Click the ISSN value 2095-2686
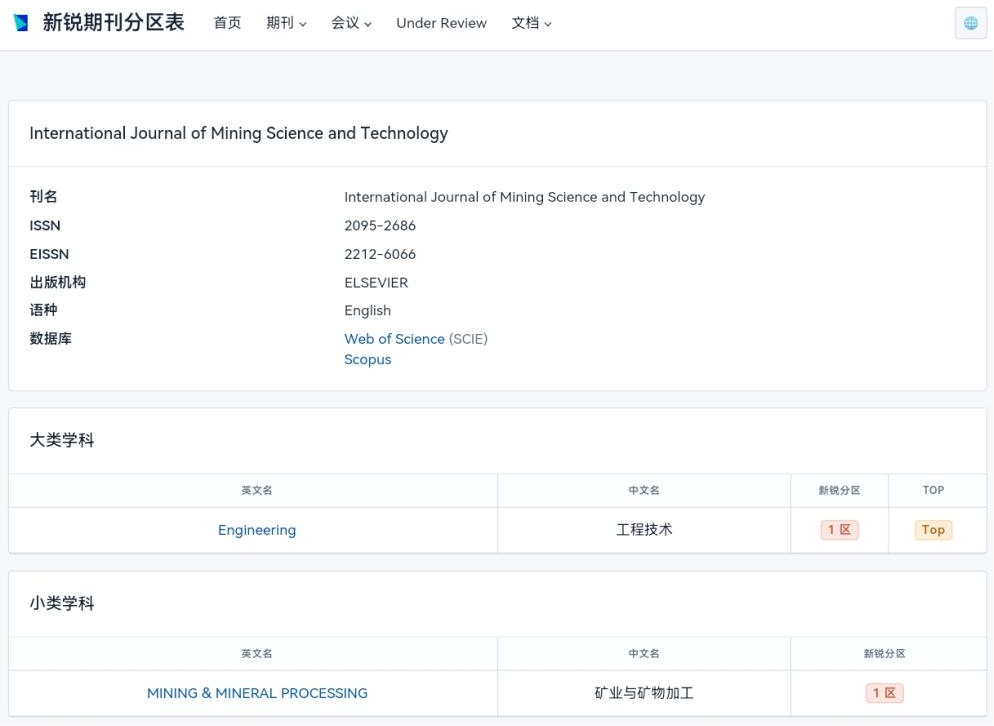This screenshot has width=994, height=726. [380, 226]
